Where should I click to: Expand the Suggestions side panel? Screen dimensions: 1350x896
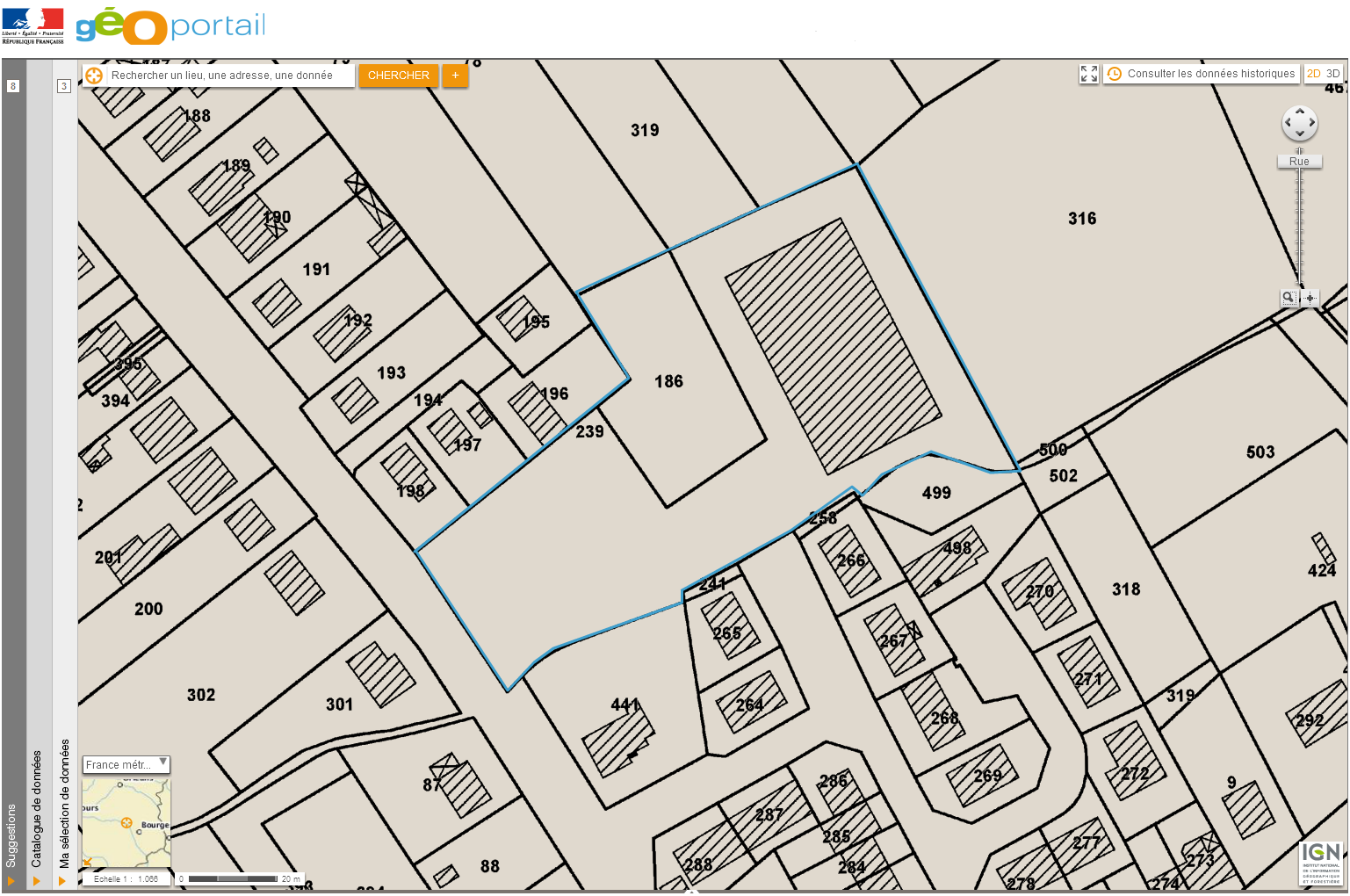(x=11, y=880)
